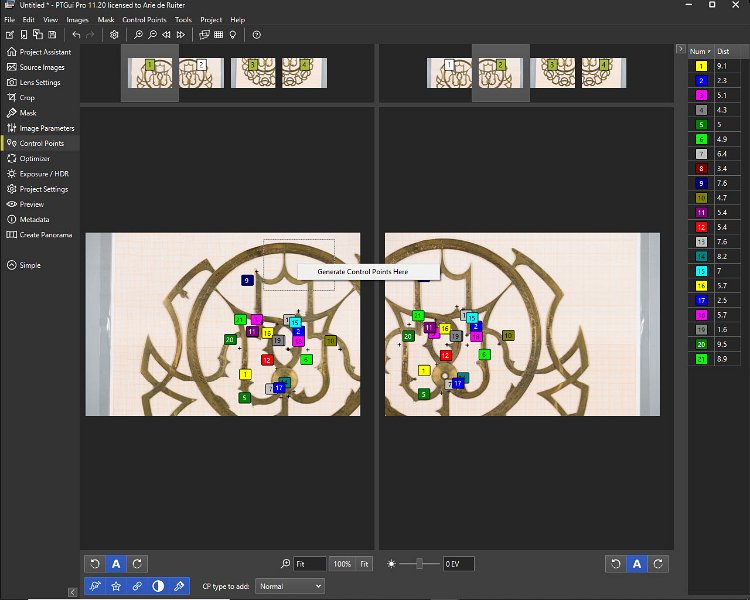Image resolution: width=750 pixels, height=600 pixels.
Task: Rotate left image counterclockwise
Action: tap(94, 564)
